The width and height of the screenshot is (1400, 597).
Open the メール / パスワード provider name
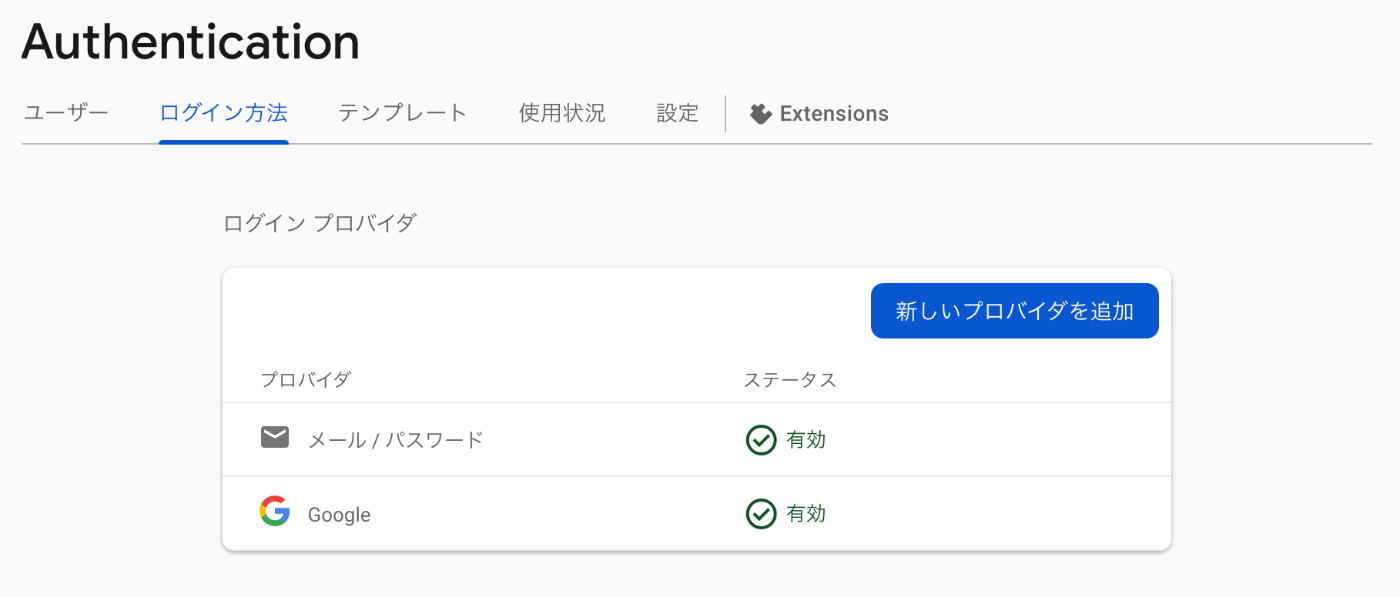point(395,440)
